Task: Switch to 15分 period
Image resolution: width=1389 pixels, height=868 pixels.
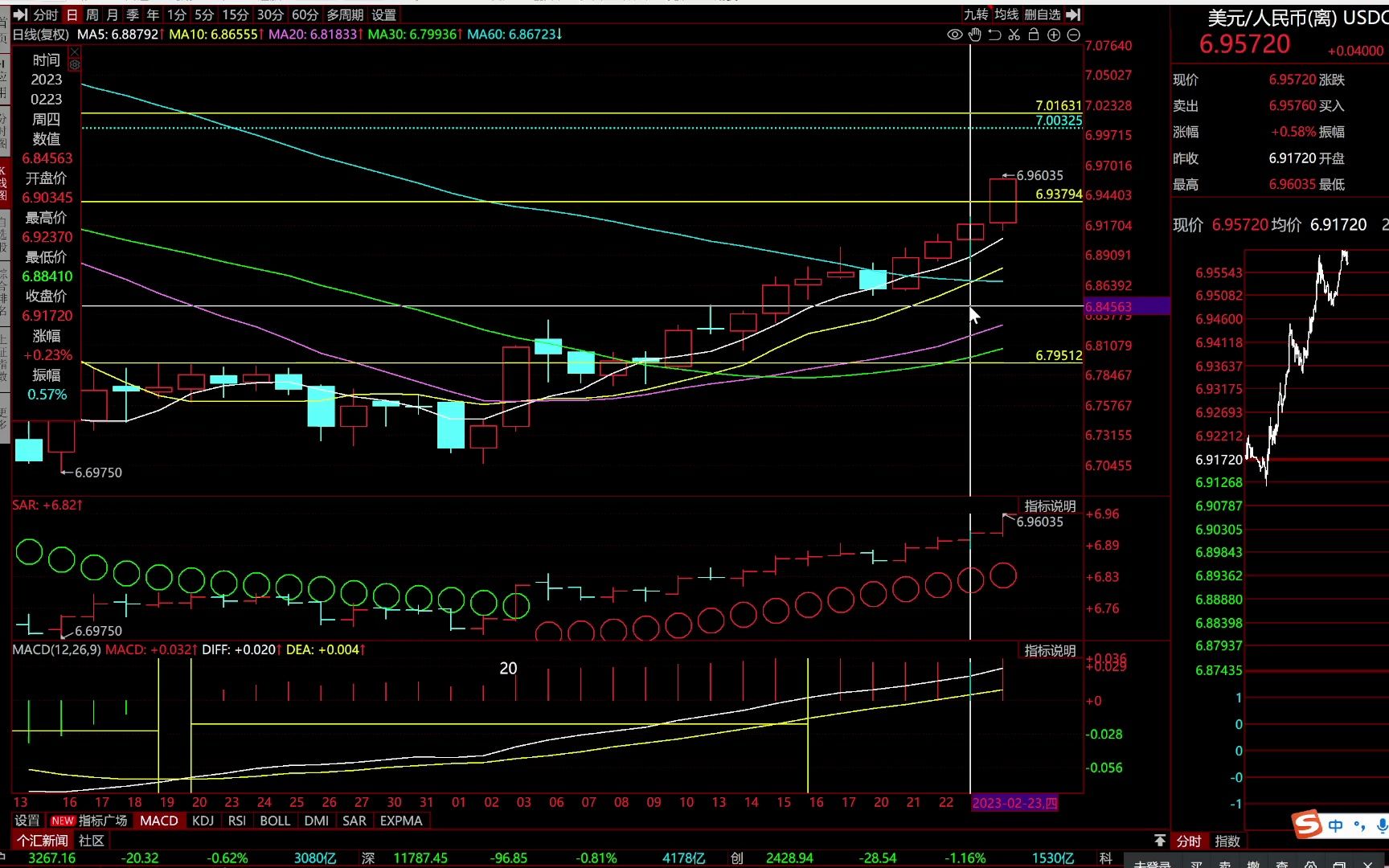Action: tap(235, 14)
